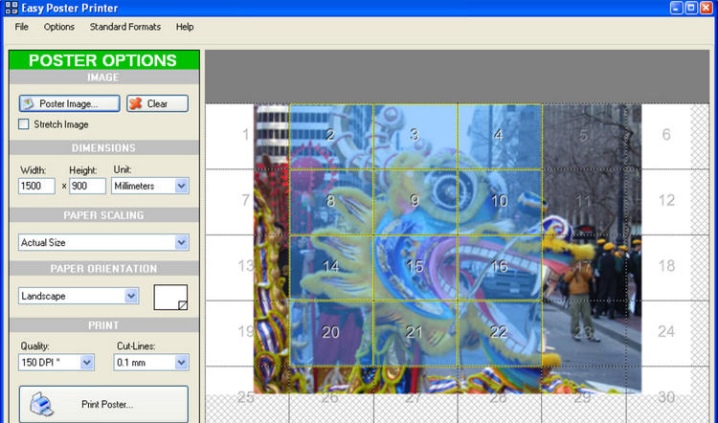
Task: Click the Easy Poster Printer title bar icon
Action: click(11, 8)
